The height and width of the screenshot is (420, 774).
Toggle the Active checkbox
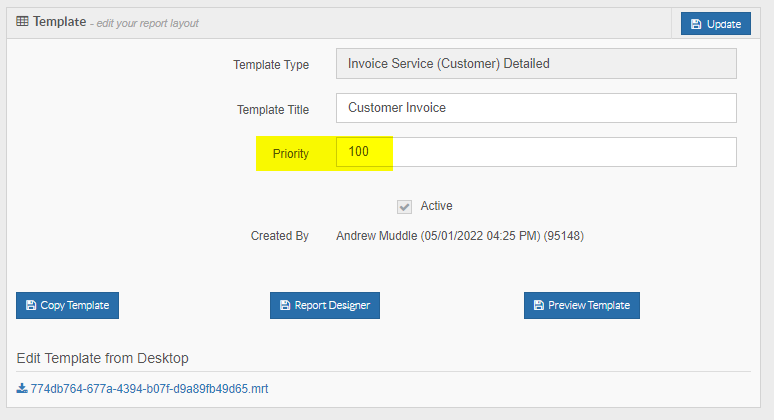(404, 207)
